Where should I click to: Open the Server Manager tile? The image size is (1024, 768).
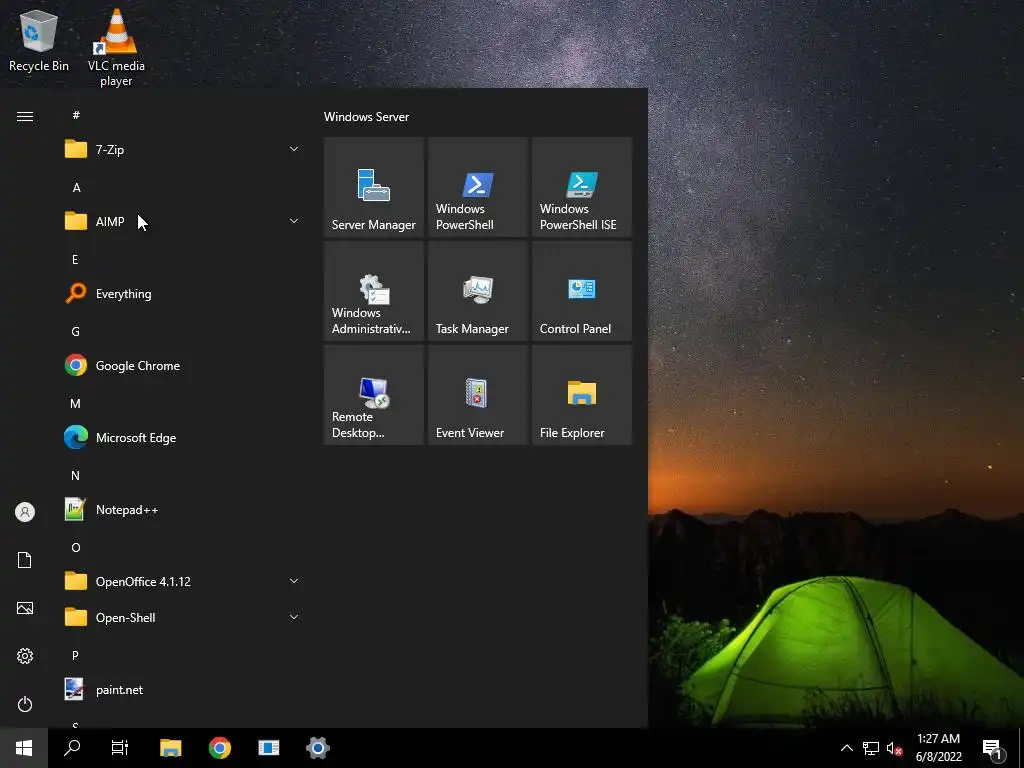coord(374,187)
